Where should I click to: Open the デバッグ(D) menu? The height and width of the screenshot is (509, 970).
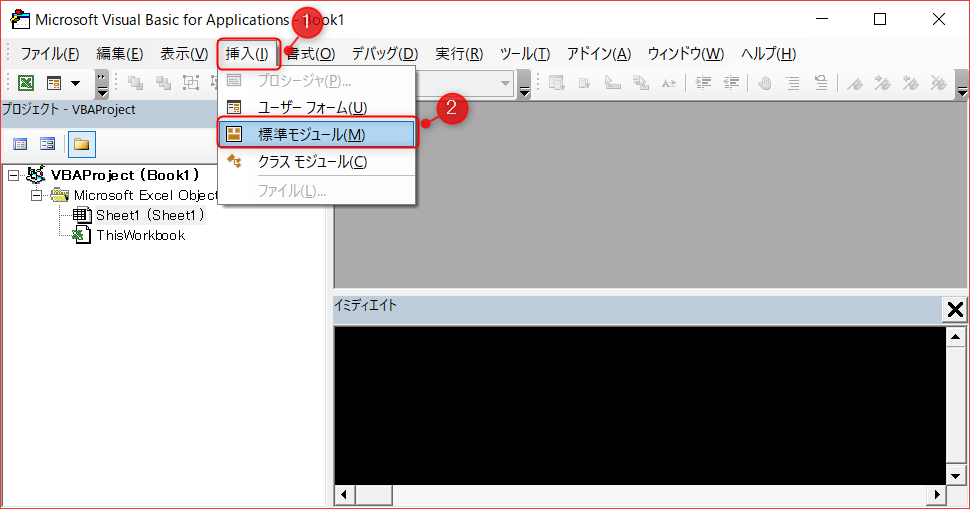(385, 54)
